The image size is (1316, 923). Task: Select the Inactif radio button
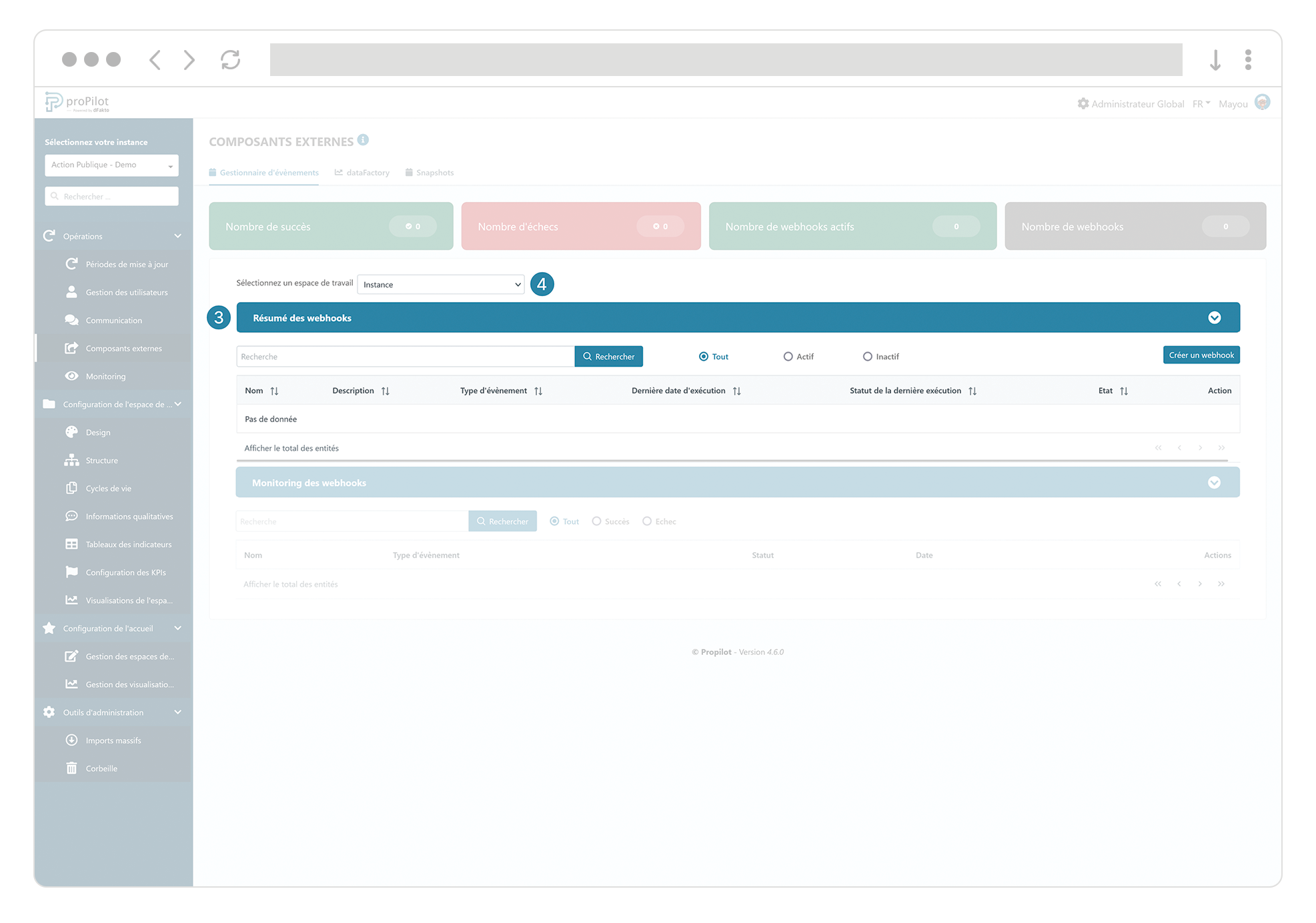(x=868, y=357)
